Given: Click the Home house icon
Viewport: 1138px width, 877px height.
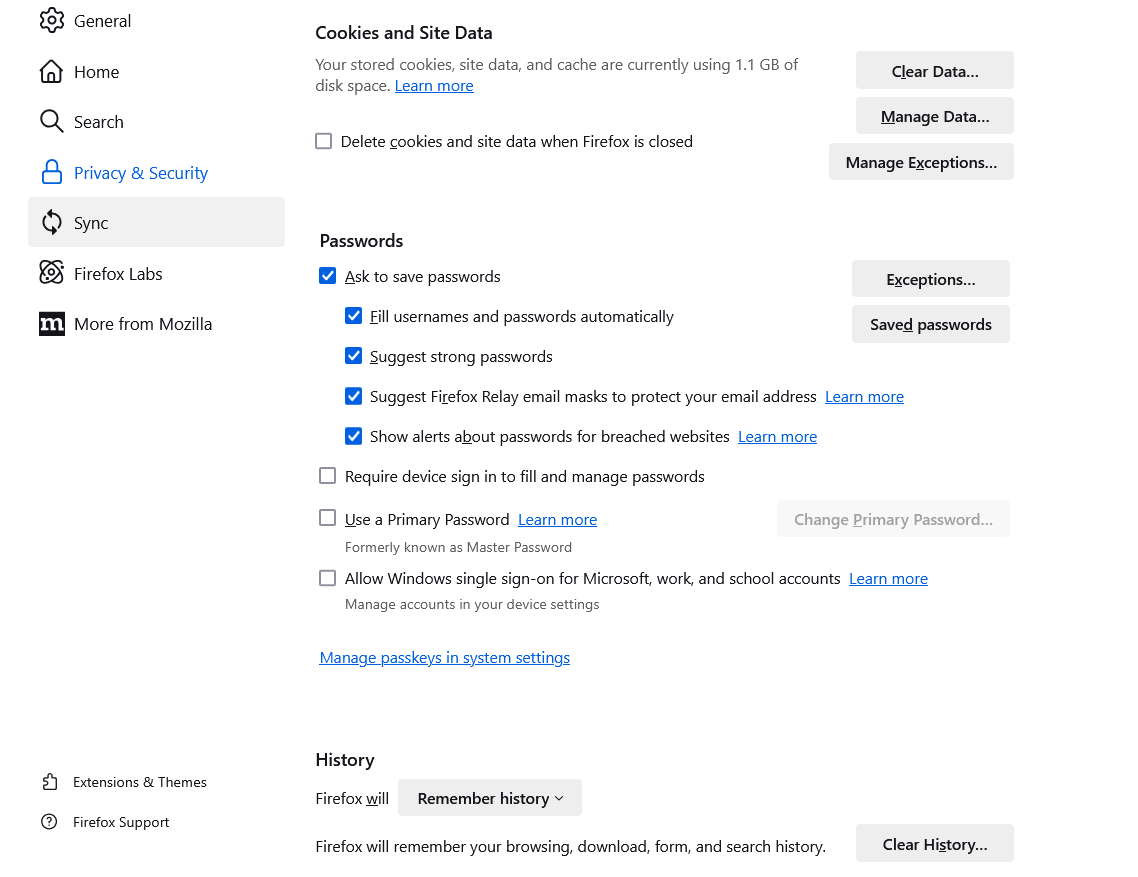Looking at the screenshot, I should tap(51, 72).
